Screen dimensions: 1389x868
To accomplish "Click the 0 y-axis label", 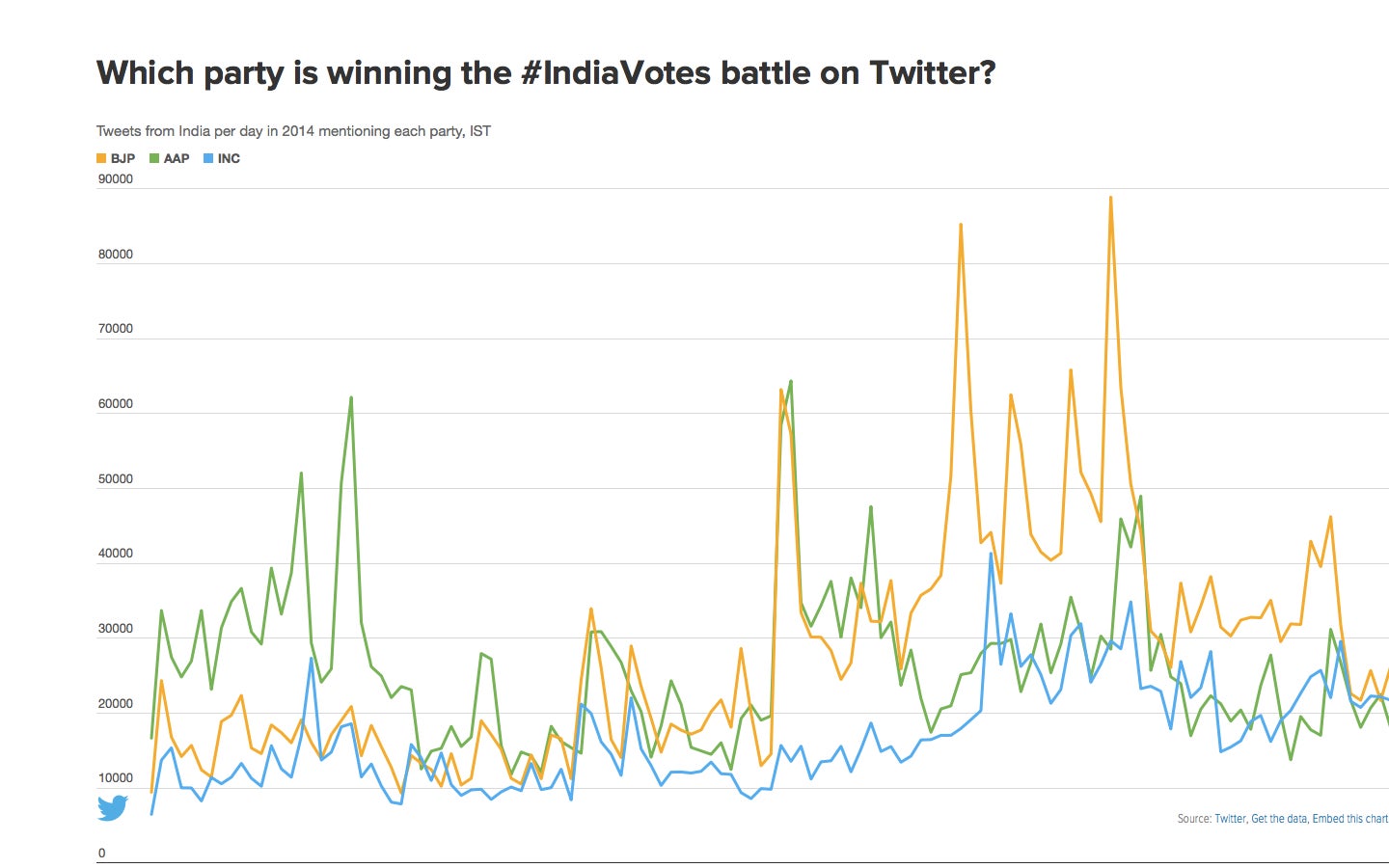I will click(102, 854).
